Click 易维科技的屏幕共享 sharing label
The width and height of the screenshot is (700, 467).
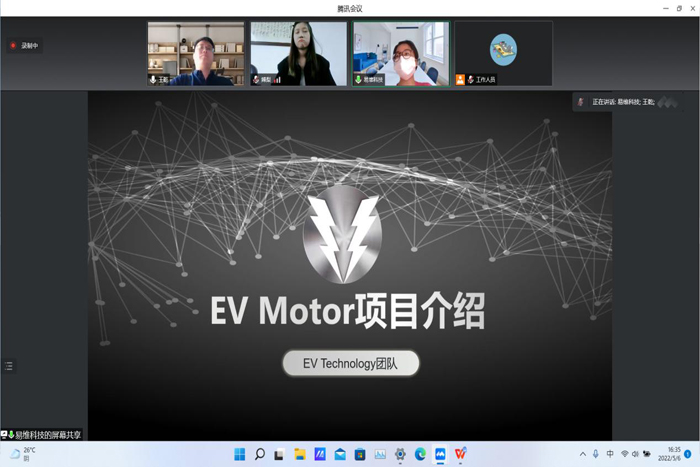tap(48, 435)
